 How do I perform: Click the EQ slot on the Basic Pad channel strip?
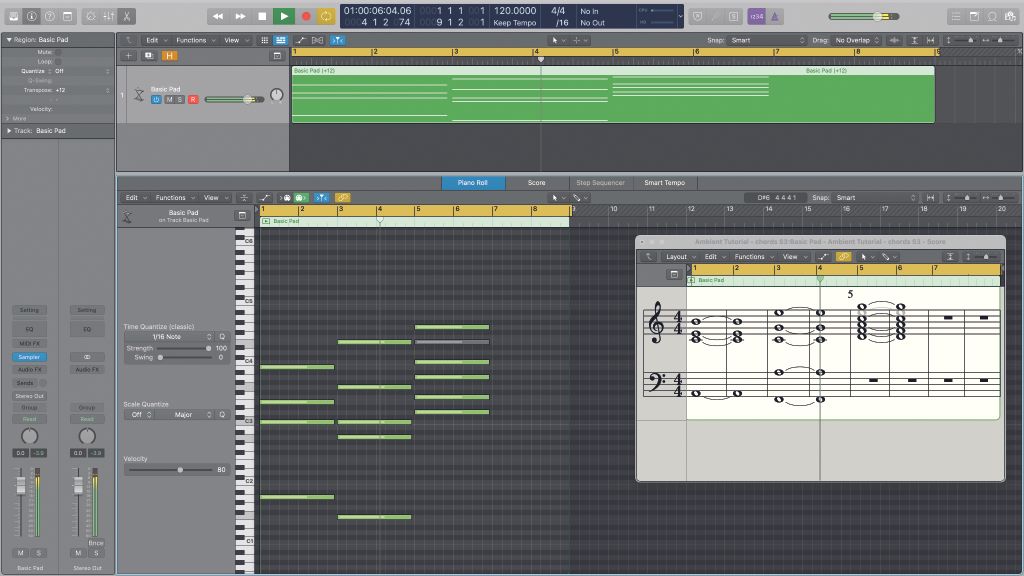pos(29,328)
